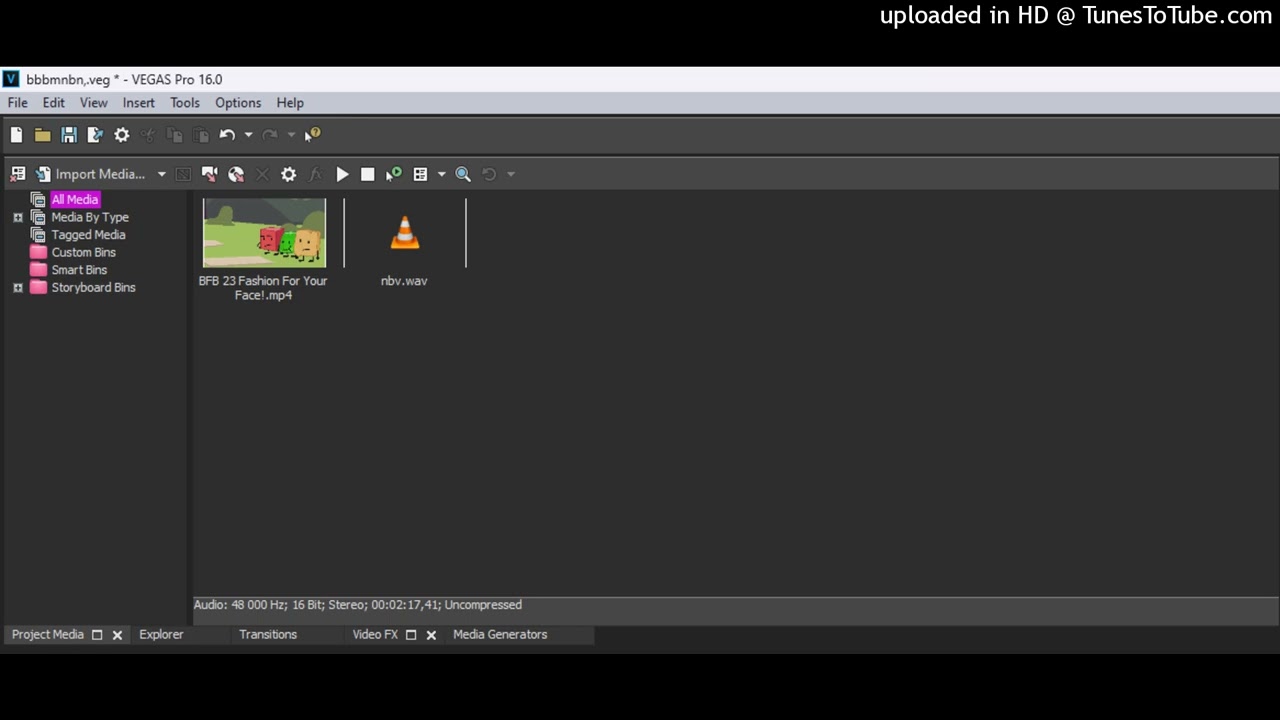Toggle the Auto Preview button
1280x720 pixels.
[394, 174]
